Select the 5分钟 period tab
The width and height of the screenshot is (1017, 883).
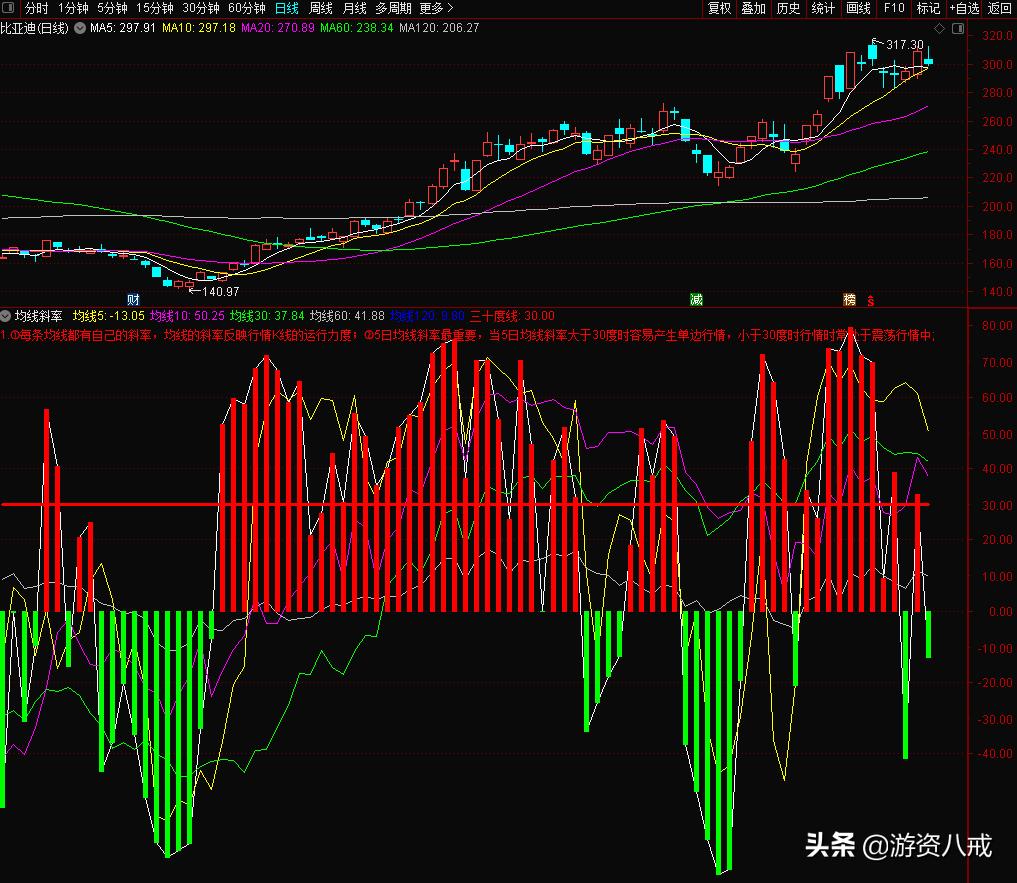click(112, 8)
